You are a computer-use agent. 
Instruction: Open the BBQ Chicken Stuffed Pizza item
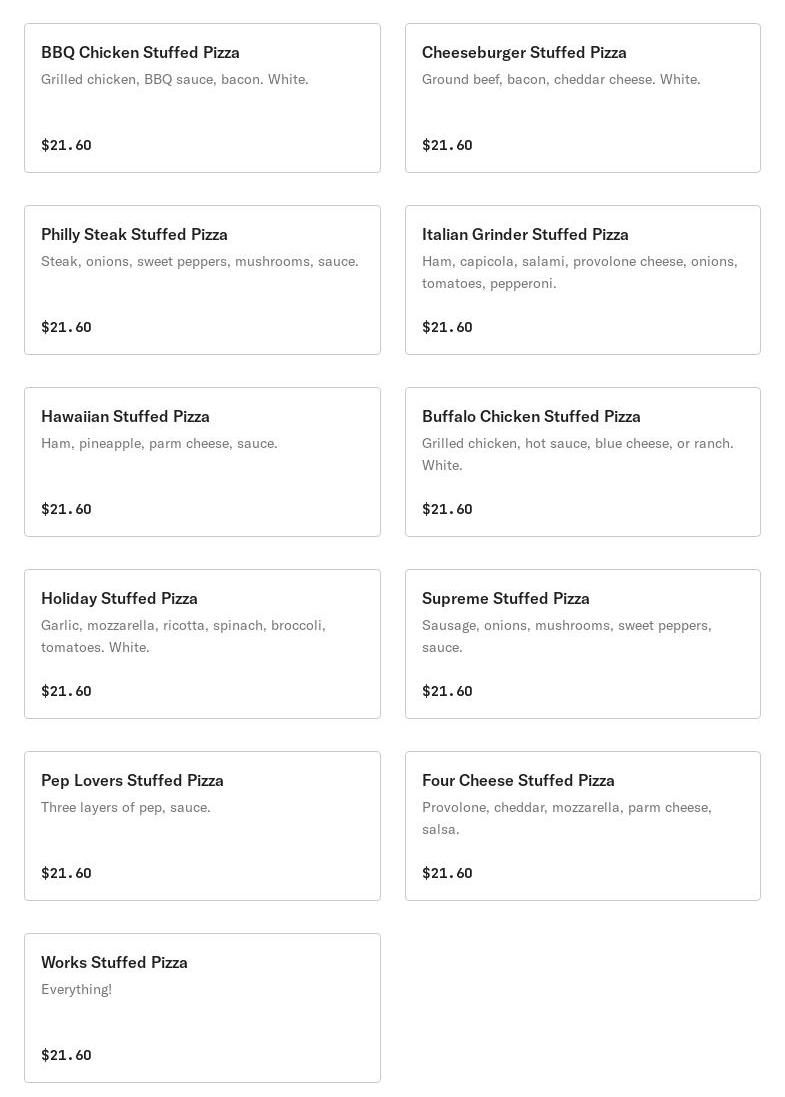pyautogui.click(x=202, y=98)
